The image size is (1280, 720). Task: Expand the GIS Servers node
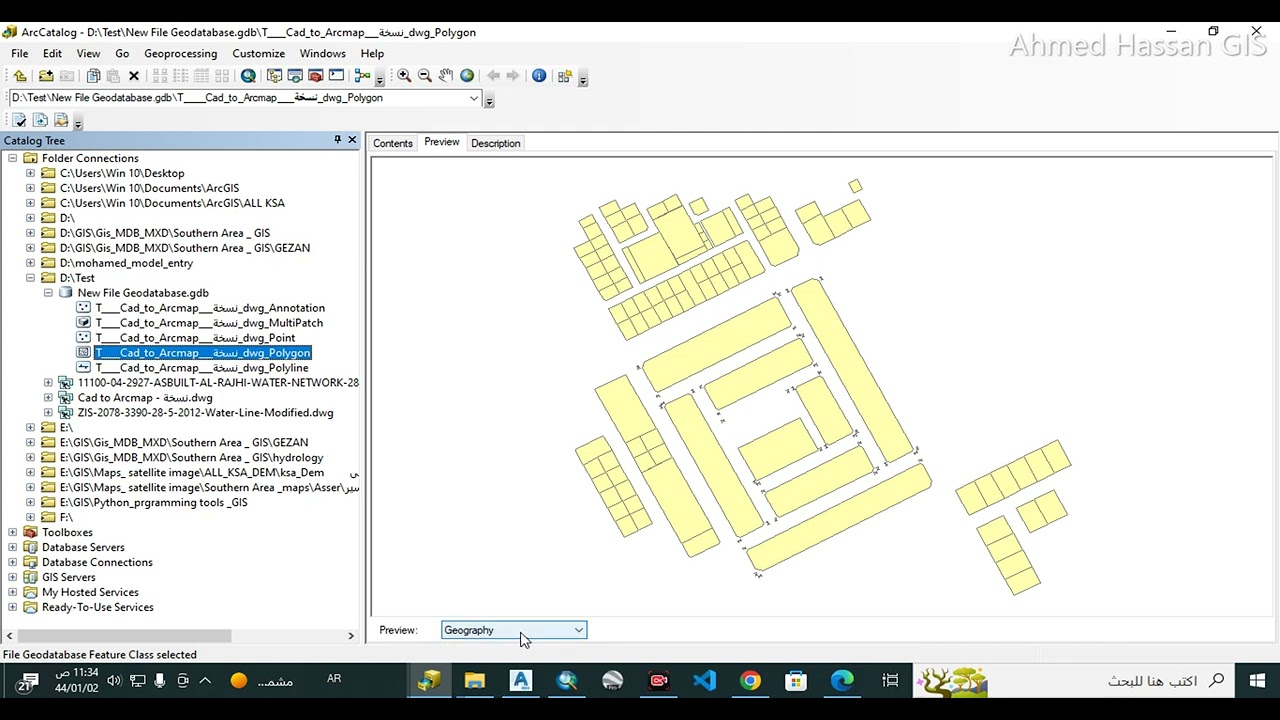tap(13, 577)
